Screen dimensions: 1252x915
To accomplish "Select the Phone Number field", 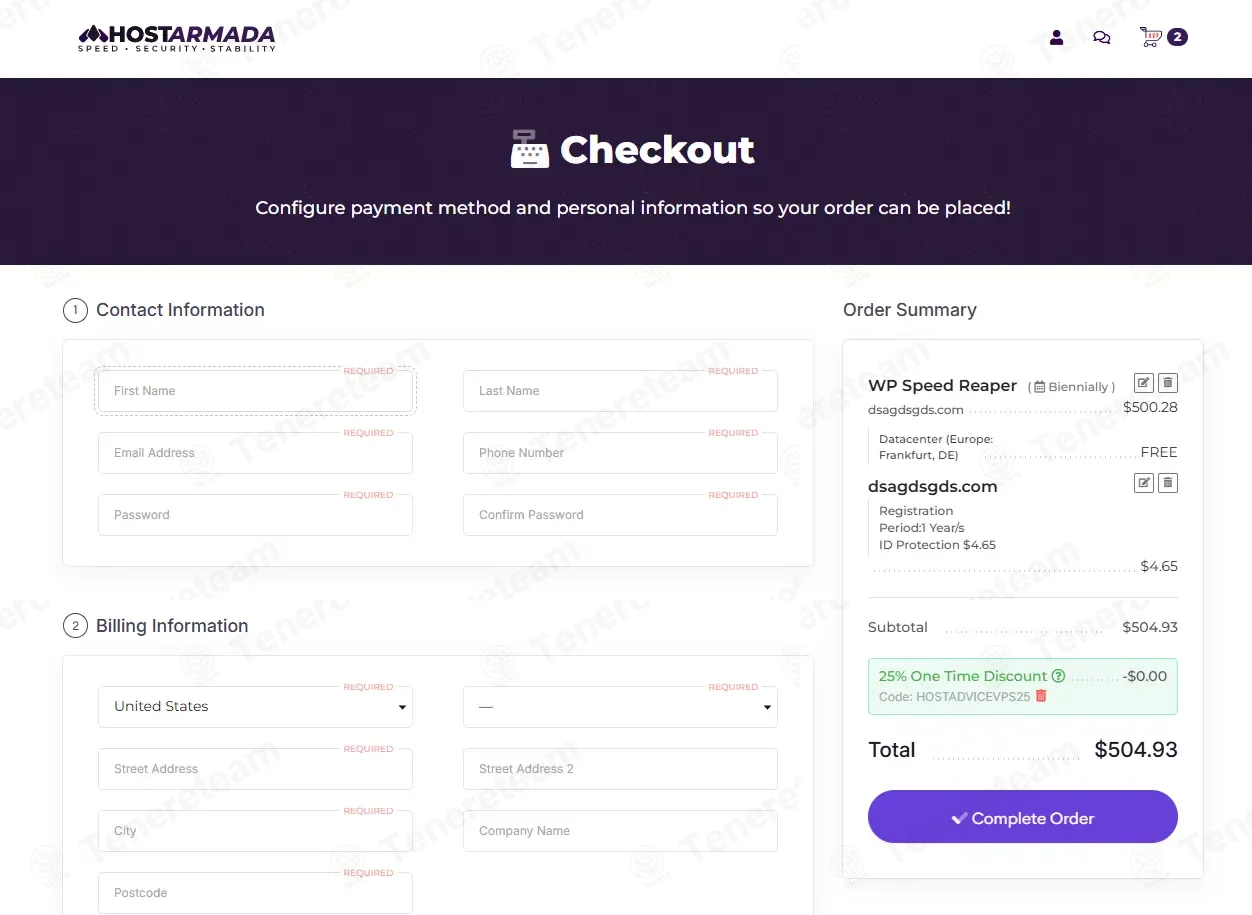I will (x=620, y=453).
